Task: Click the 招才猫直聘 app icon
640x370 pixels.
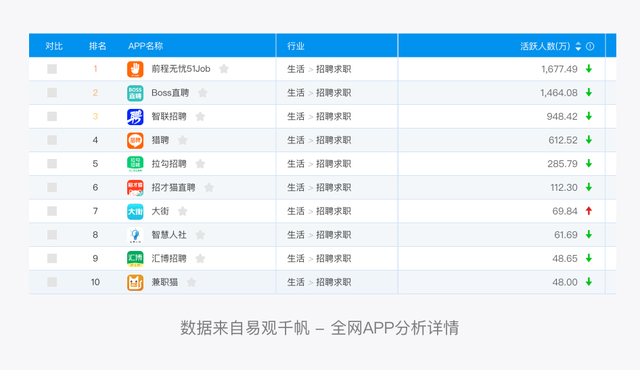Action: (x=135, y=188)
